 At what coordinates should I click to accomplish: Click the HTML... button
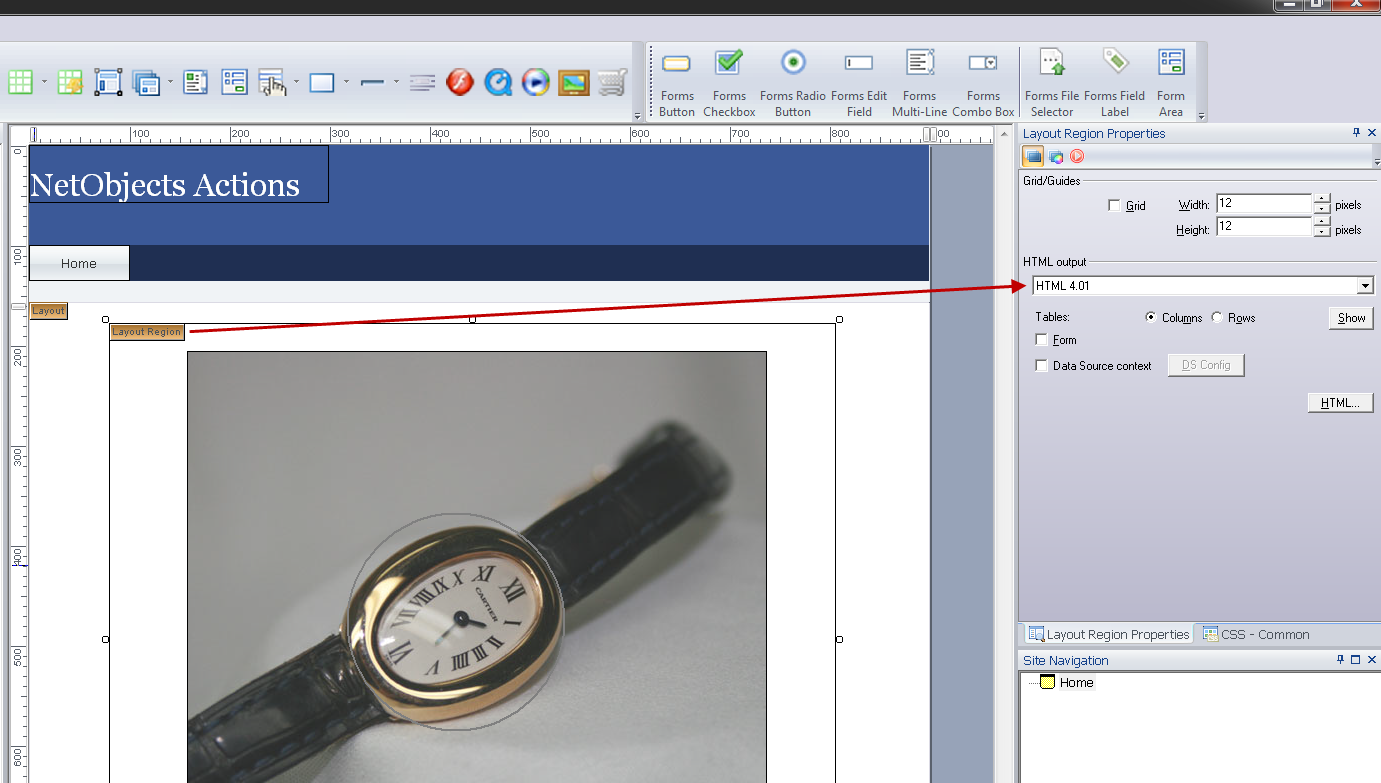1340,403
